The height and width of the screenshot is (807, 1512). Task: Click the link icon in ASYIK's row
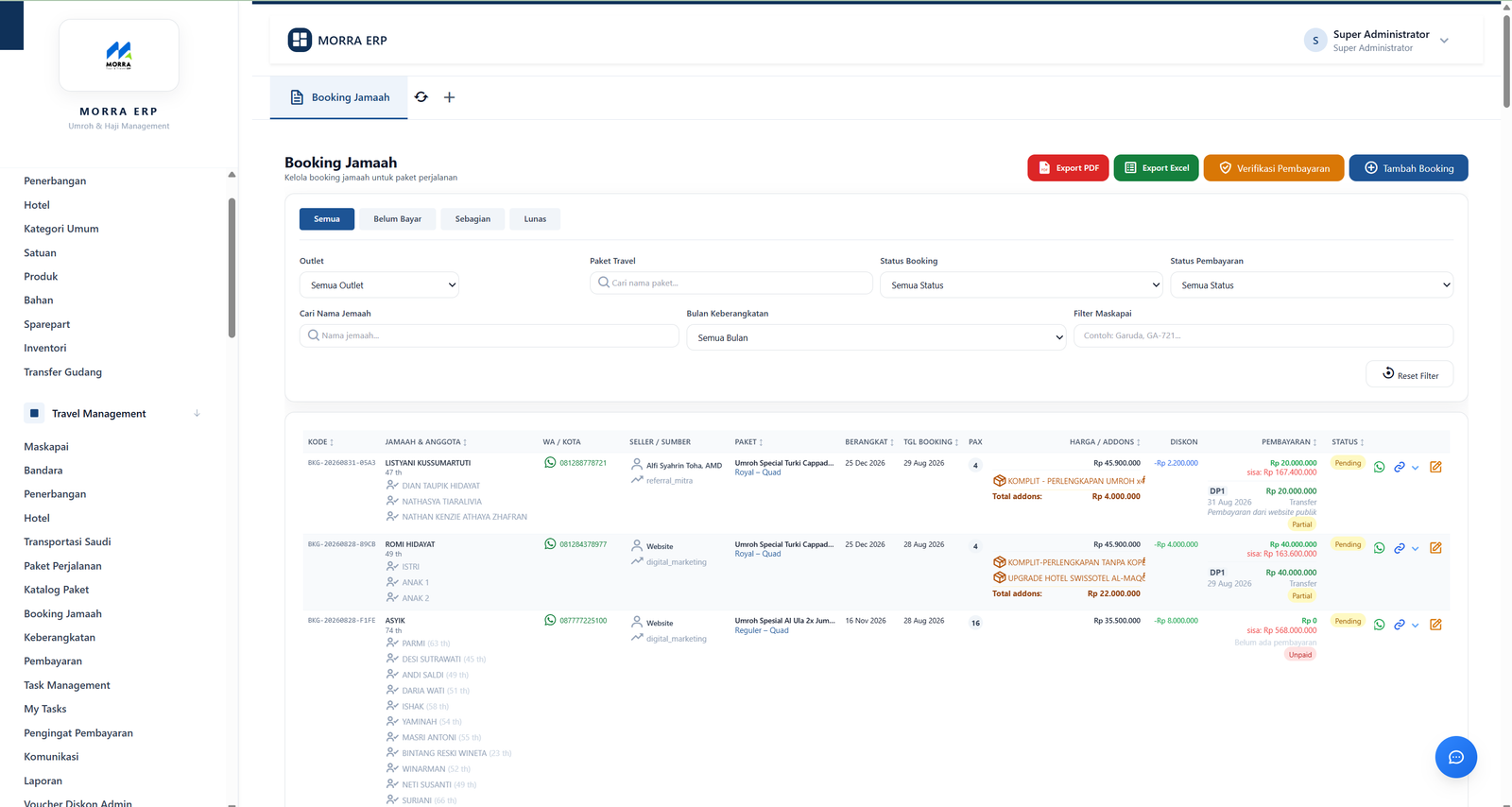[1400, 625]
